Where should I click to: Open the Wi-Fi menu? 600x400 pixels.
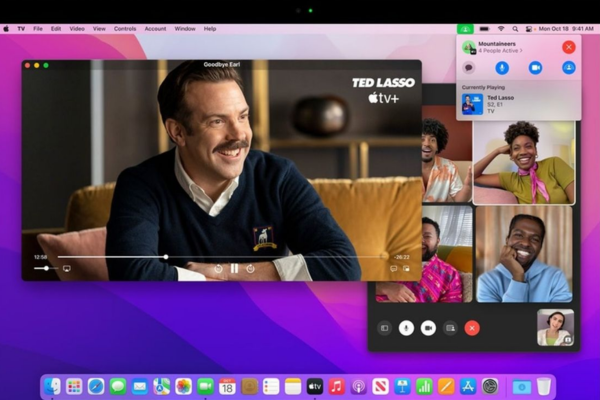(x=501, y=29)
